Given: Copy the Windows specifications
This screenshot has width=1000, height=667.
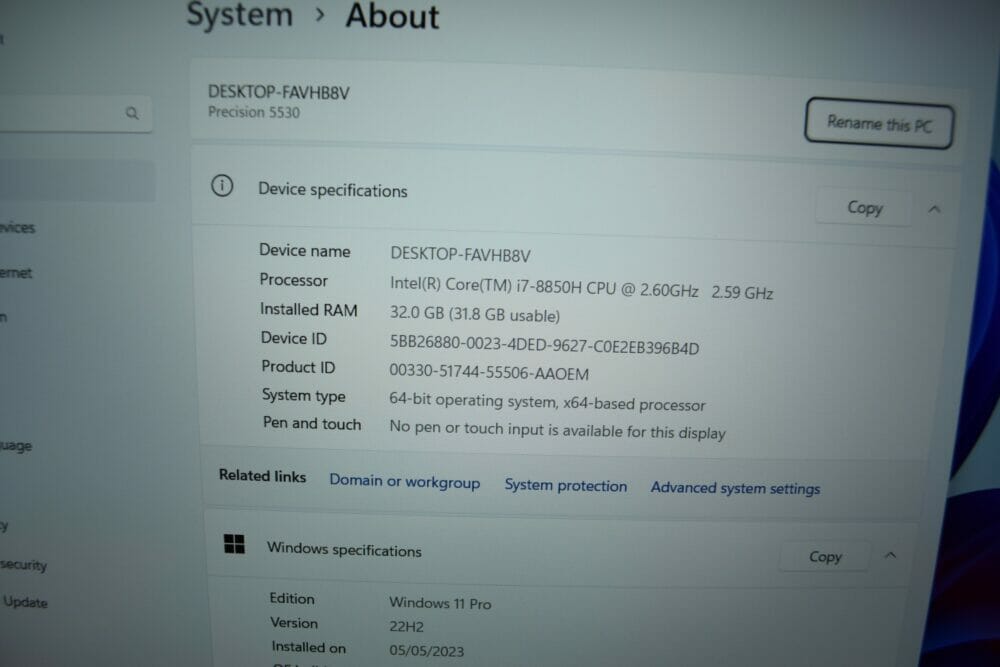Looking at the screenshot, I should pyautogui.click(x=825, y=557).
